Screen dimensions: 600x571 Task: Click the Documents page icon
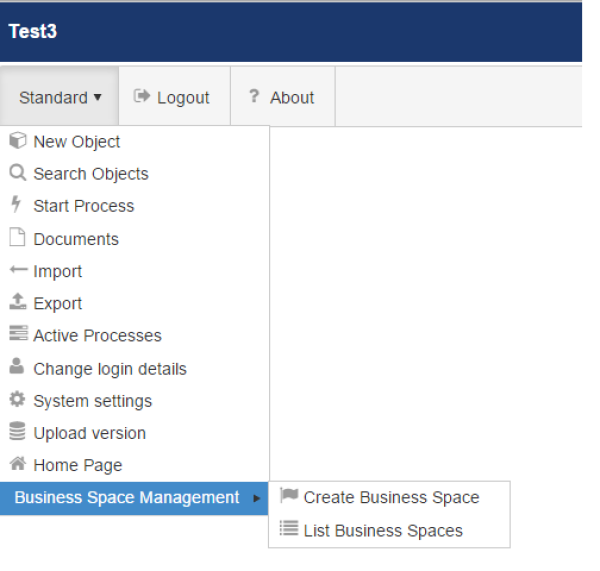(x=17, y=238)
